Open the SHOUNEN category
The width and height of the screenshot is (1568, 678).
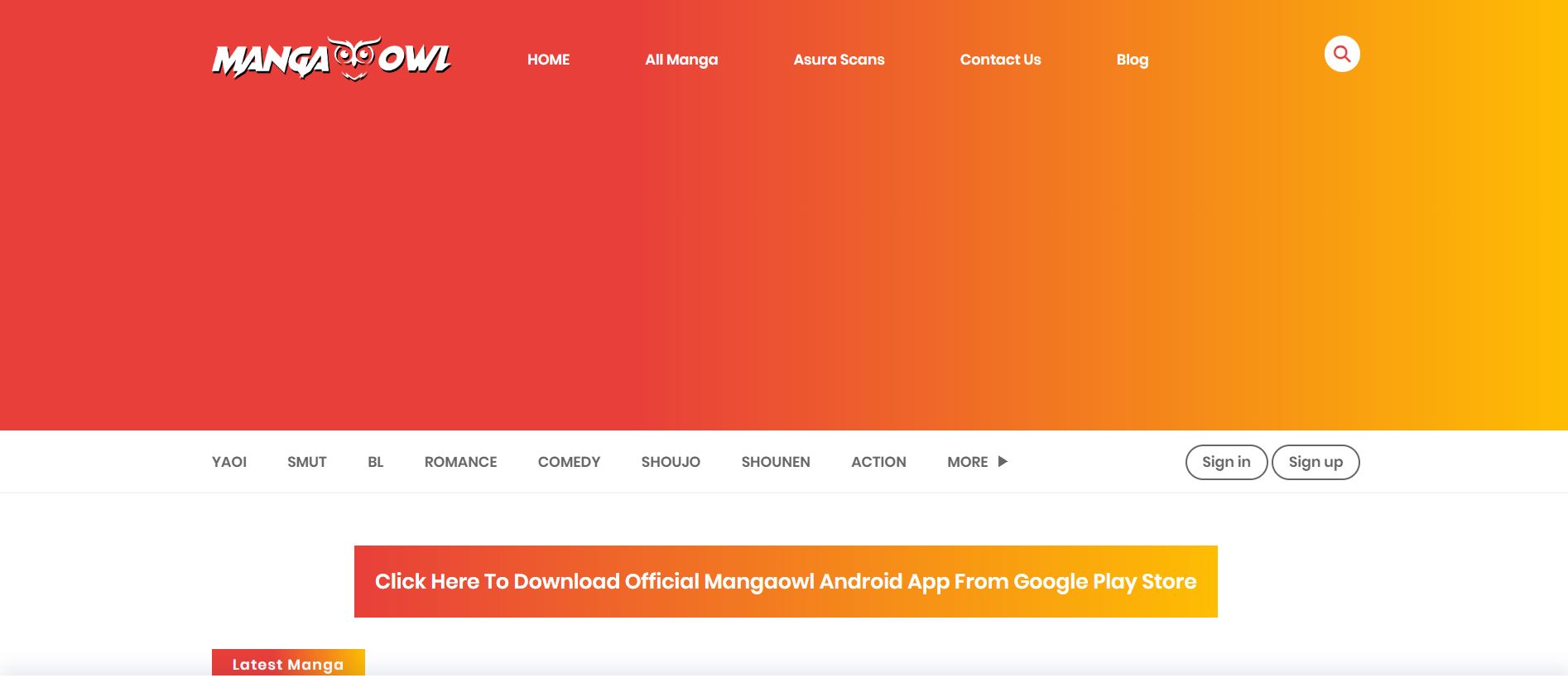tap(775, 462)
